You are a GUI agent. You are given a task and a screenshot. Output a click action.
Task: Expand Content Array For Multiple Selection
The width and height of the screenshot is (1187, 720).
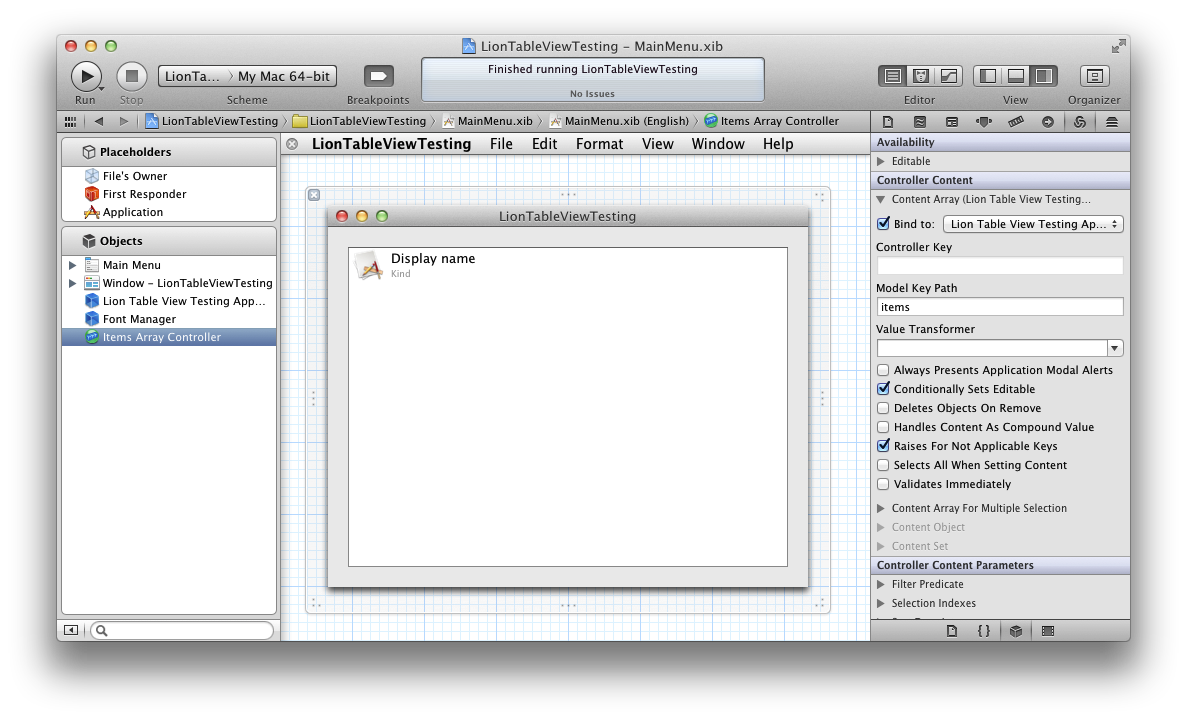coord(880,508)
